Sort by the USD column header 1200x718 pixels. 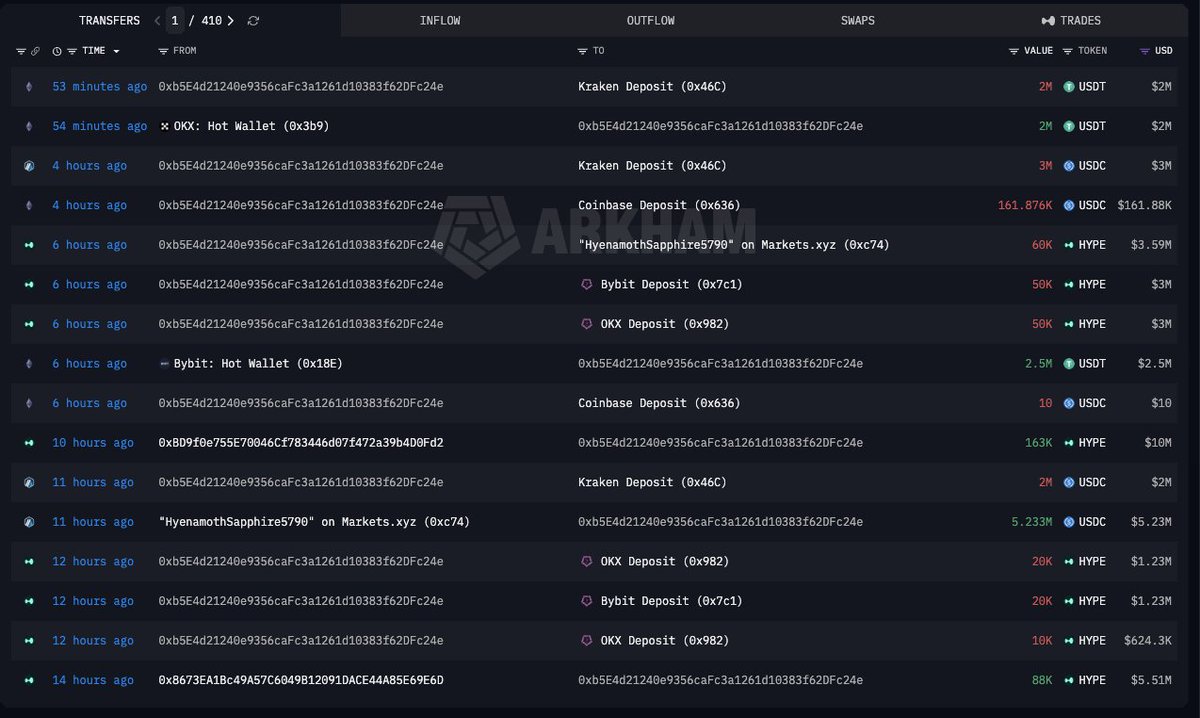pyautogui.click(x=1163, y=51)
